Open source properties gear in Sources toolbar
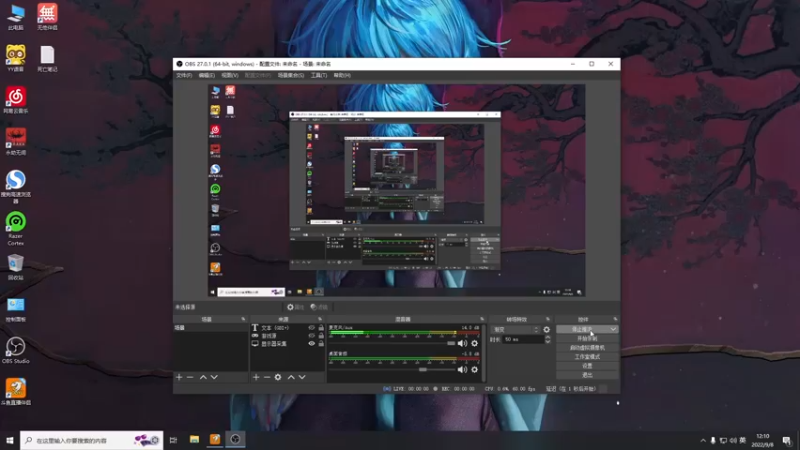Screen dimensions: 800x450 click(x=278, y=377)
